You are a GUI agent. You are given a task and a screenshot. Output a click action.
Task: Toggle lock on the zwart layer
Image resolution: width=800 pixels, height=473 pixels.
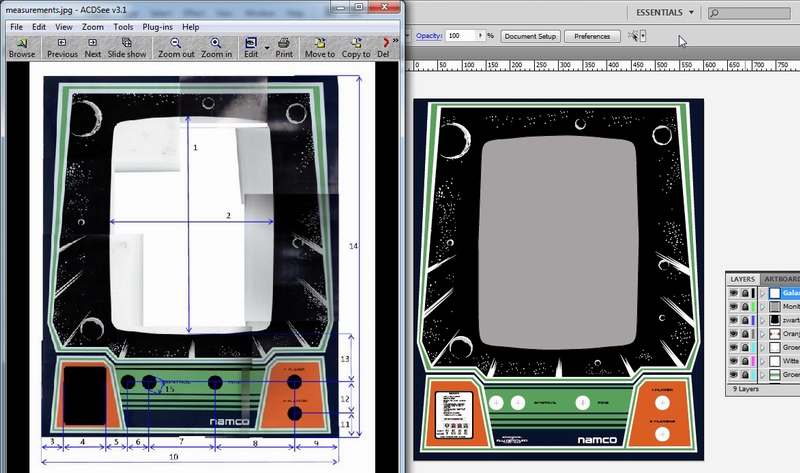click(x=745, y=320)
